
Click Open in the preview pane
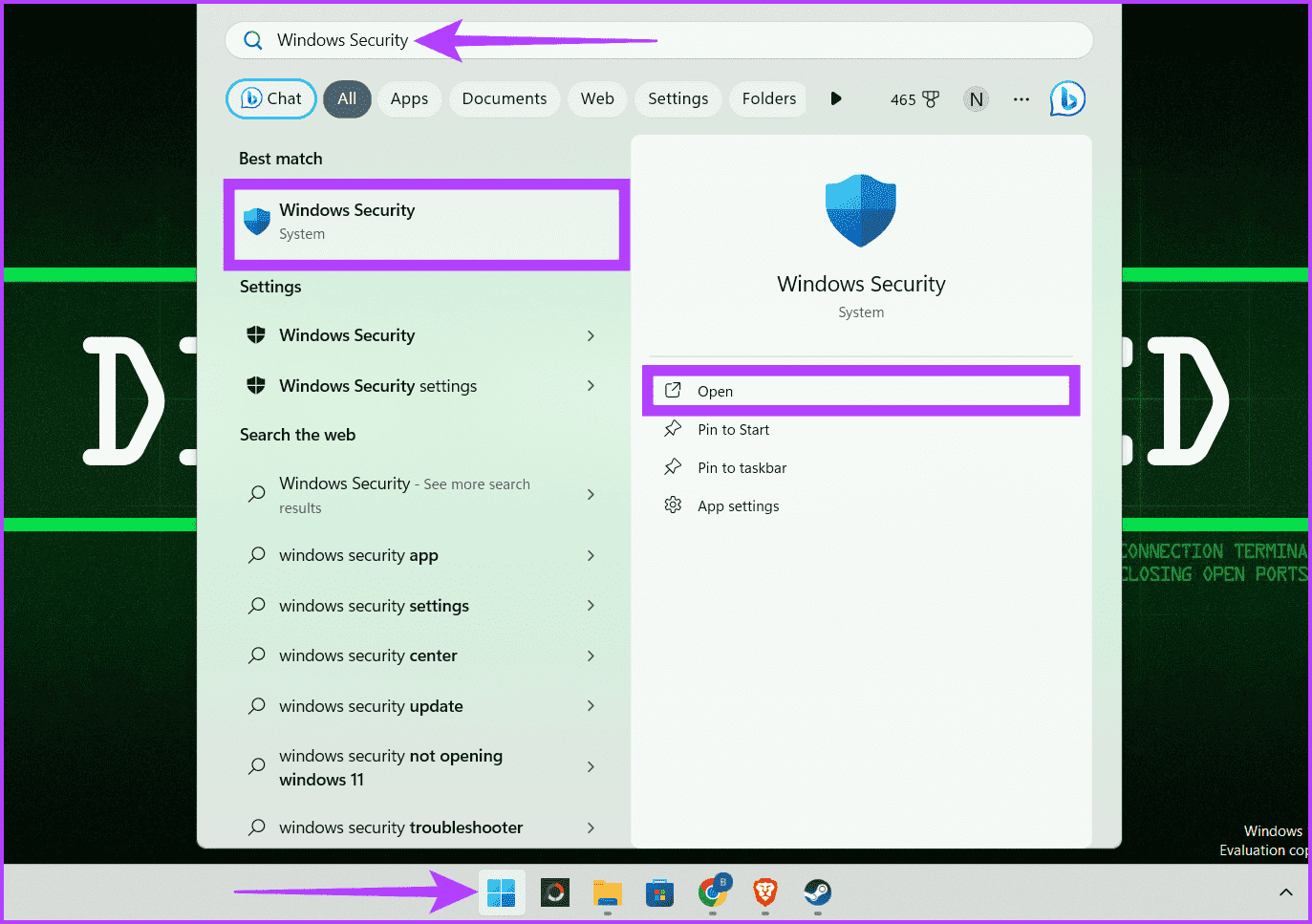tap(861, 391)
